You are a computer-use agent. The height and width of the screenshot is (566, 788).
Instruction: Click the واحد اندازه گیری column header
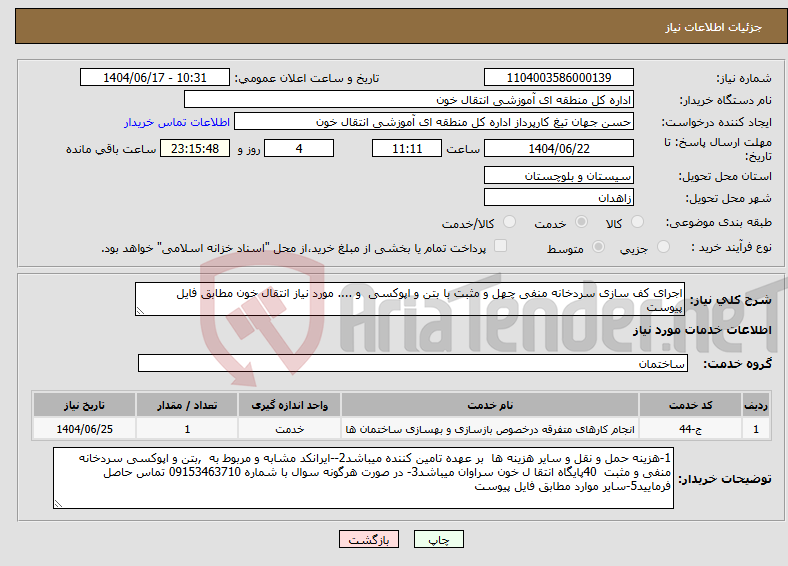pos(289,405)
